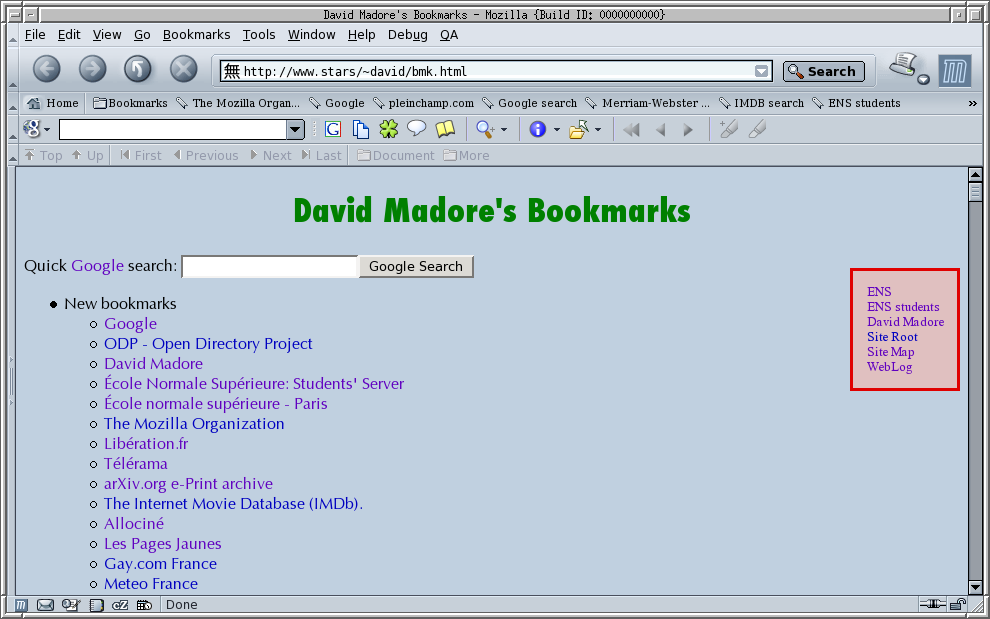Open the Bookmarks menu

pos(196,34)
